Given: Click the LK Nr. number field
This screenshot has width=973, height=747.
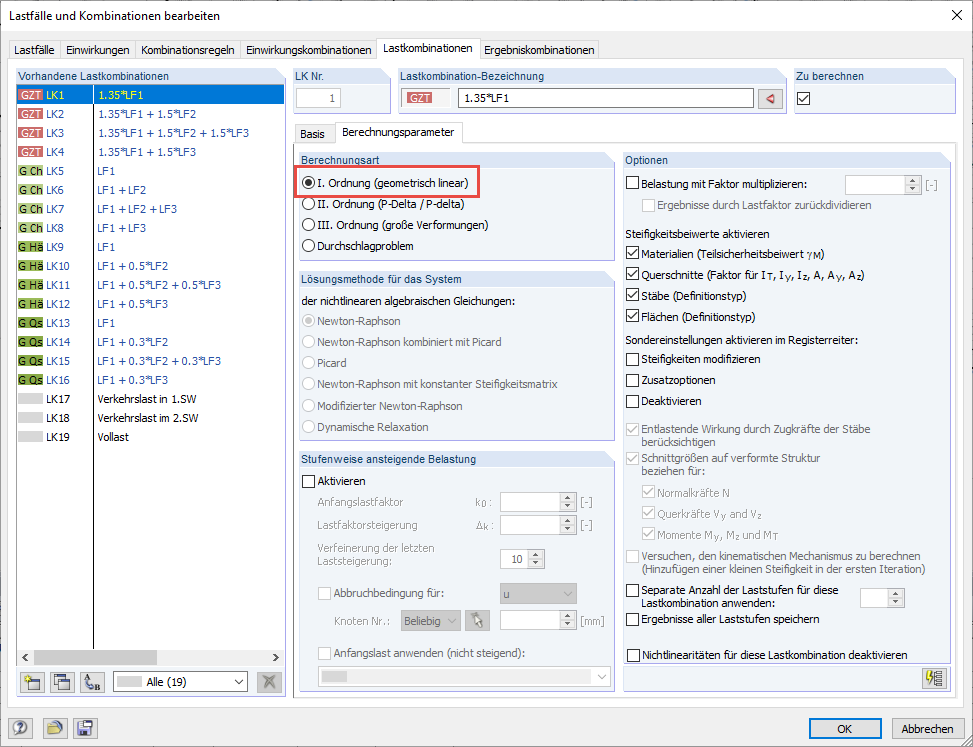Looking at the screenshot, I should tap(318, 98).
